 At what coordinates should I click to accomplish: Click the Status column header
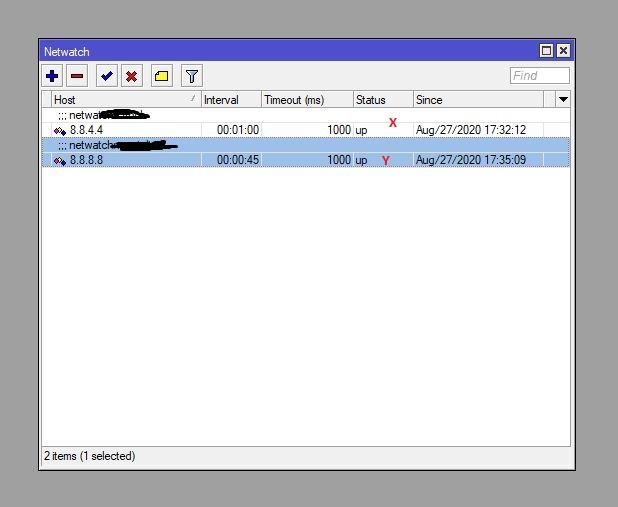[x=383, y=100]
